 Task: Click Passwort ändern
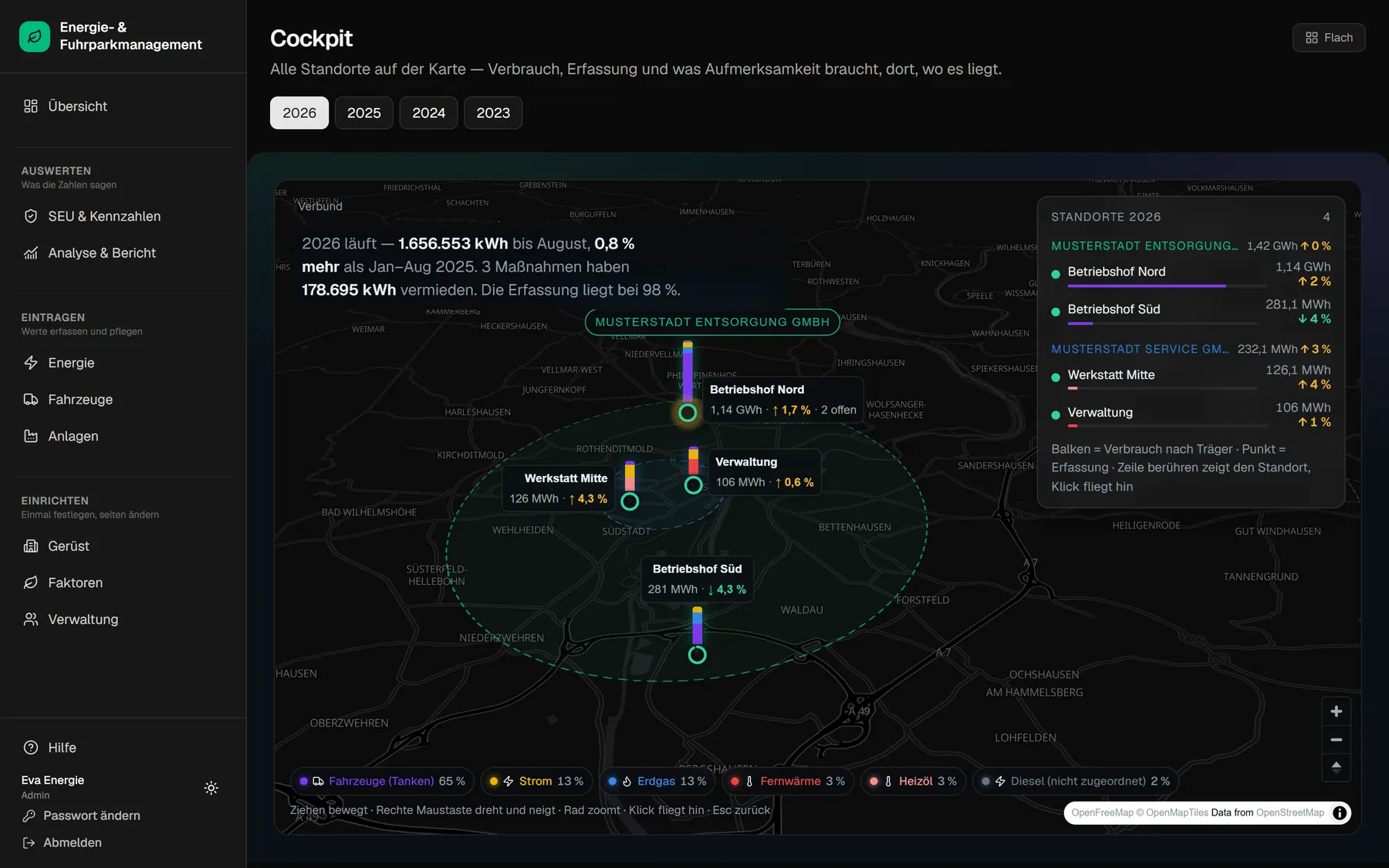[x=82, y=816]
